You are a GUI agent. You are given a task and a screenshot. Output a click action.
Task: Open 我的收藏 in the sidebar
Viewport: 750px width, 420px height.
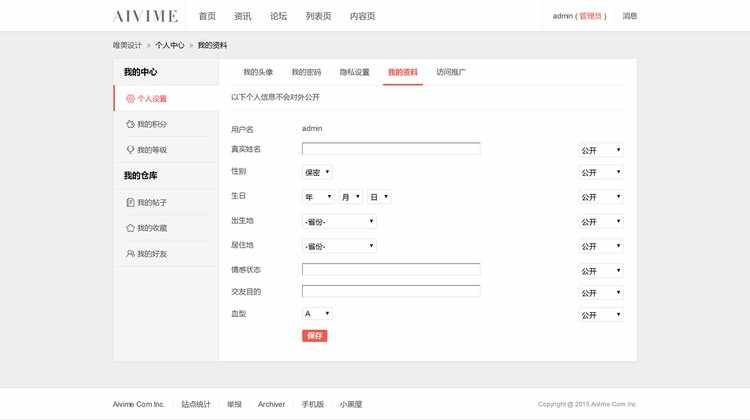click(x=166, y=228)
